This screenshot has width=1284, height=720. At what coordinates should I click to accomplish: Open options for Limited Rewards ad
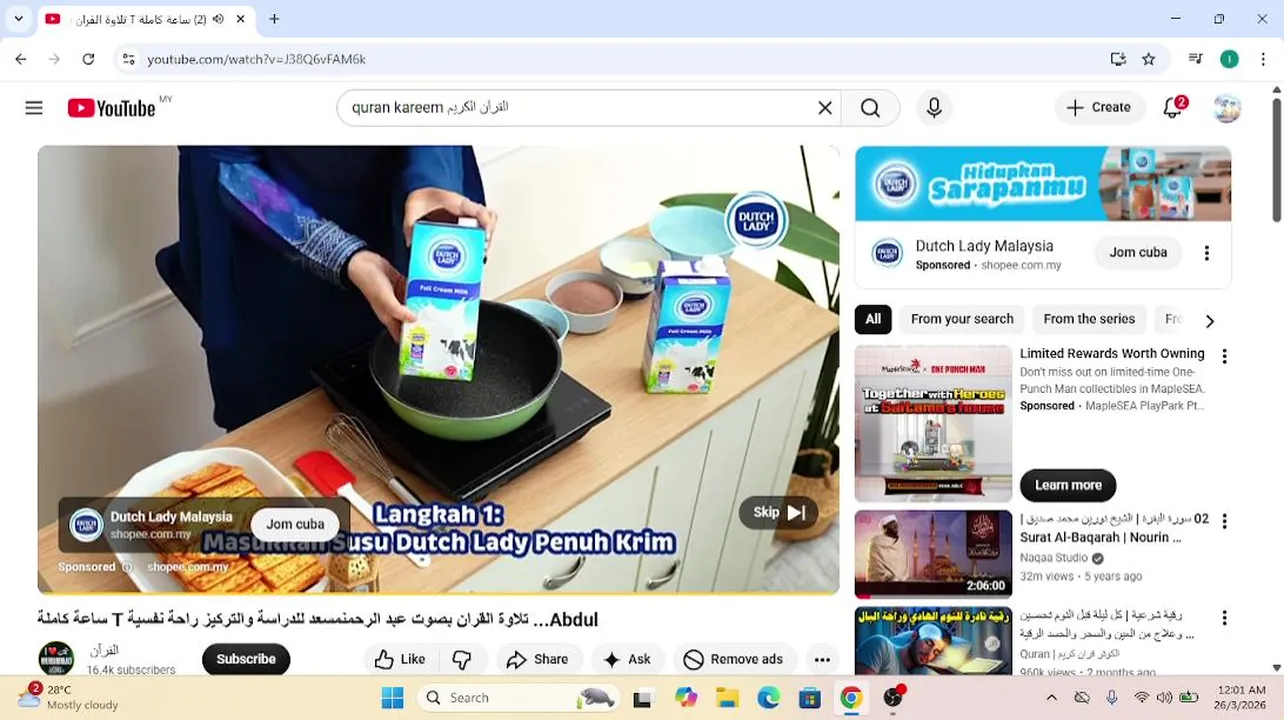click(1224, 356)
